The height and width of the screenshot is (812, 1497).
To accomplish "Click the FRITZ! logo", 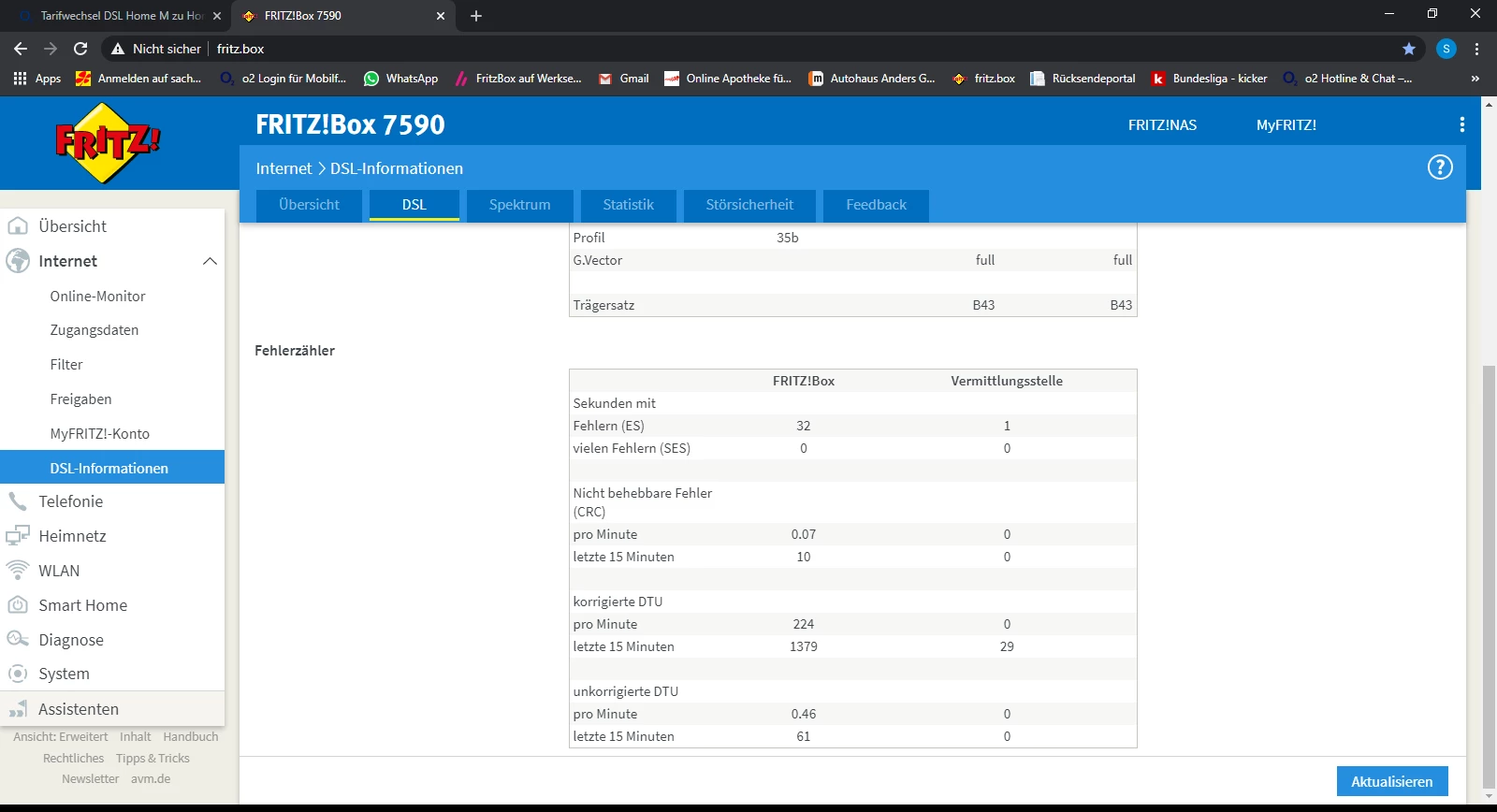I will (108, 143).
